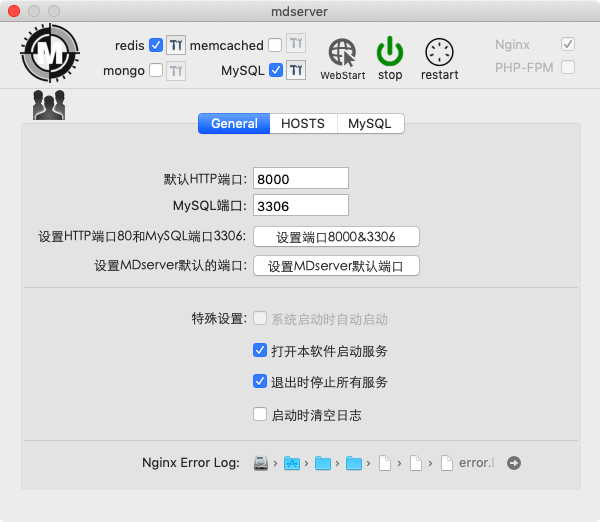Switch to the MySQL tab
Viewport: 600px width, 522px height.
(x=370, y=123)
